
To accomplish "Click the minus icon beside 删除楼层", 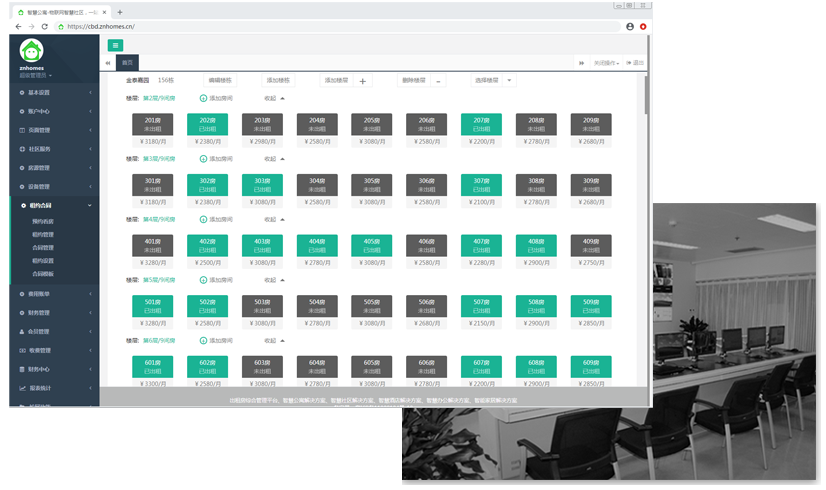I will pos(438,81).
